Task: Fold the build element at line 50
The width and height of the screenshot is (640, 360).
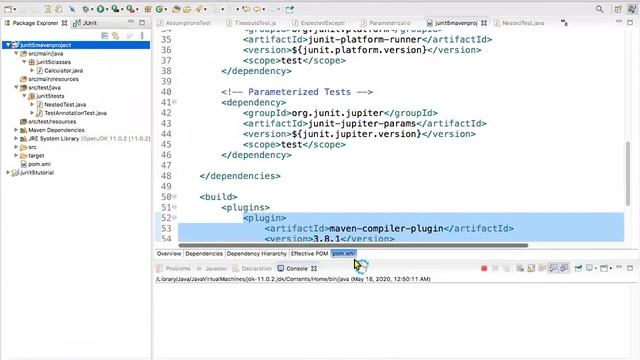Action: click(x=174, y=197)
